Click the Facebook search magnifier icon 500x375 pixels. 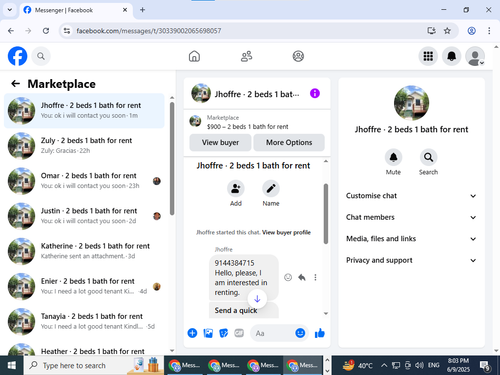pyautogui.click(x=41, y=56)
